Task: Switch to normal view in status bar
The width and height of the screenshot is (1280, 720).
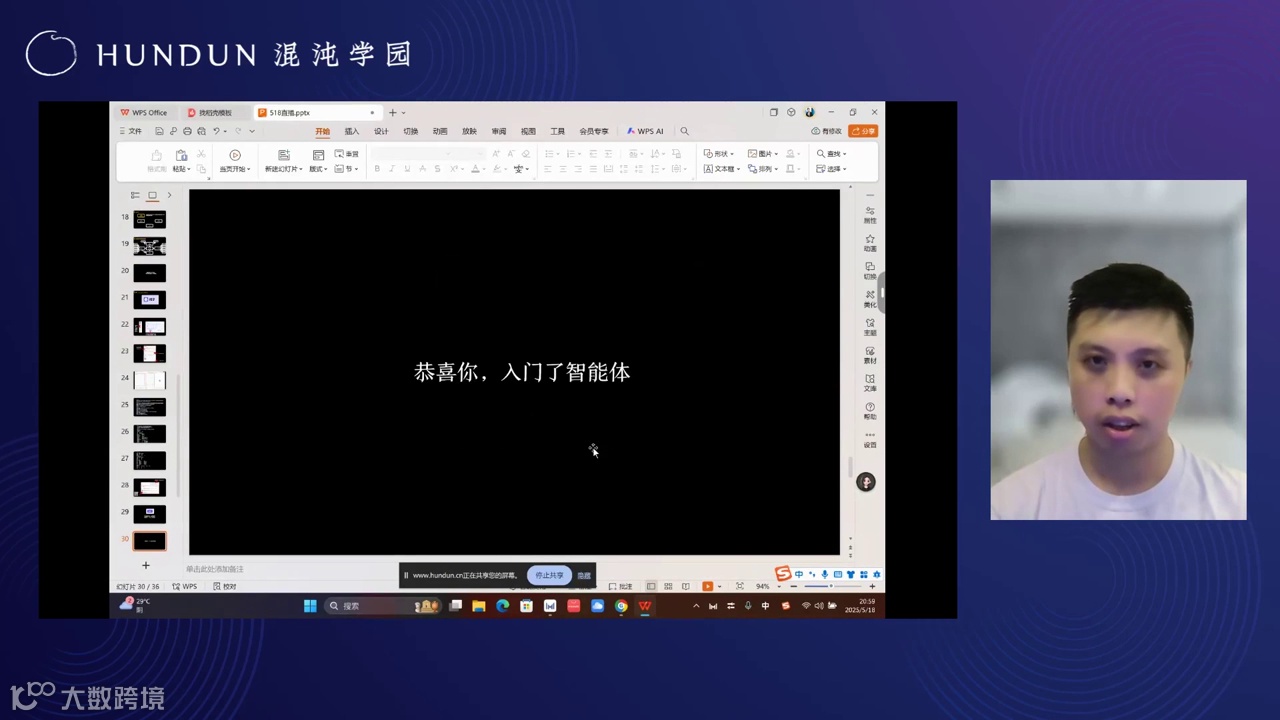Action: tap(651, 586)
